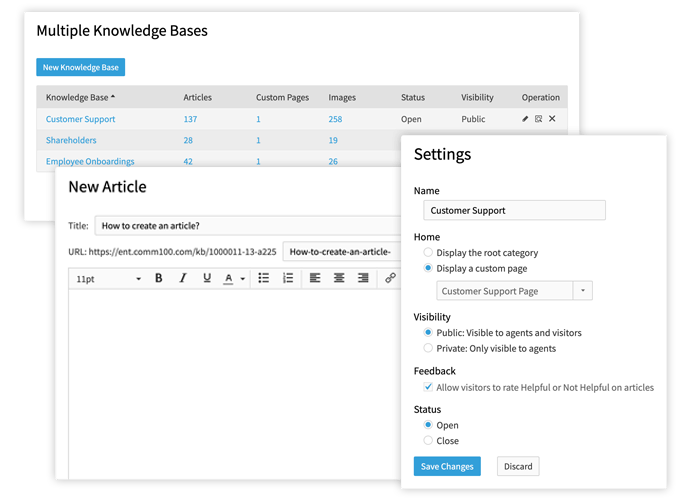Apply Underline formatting

207,278
